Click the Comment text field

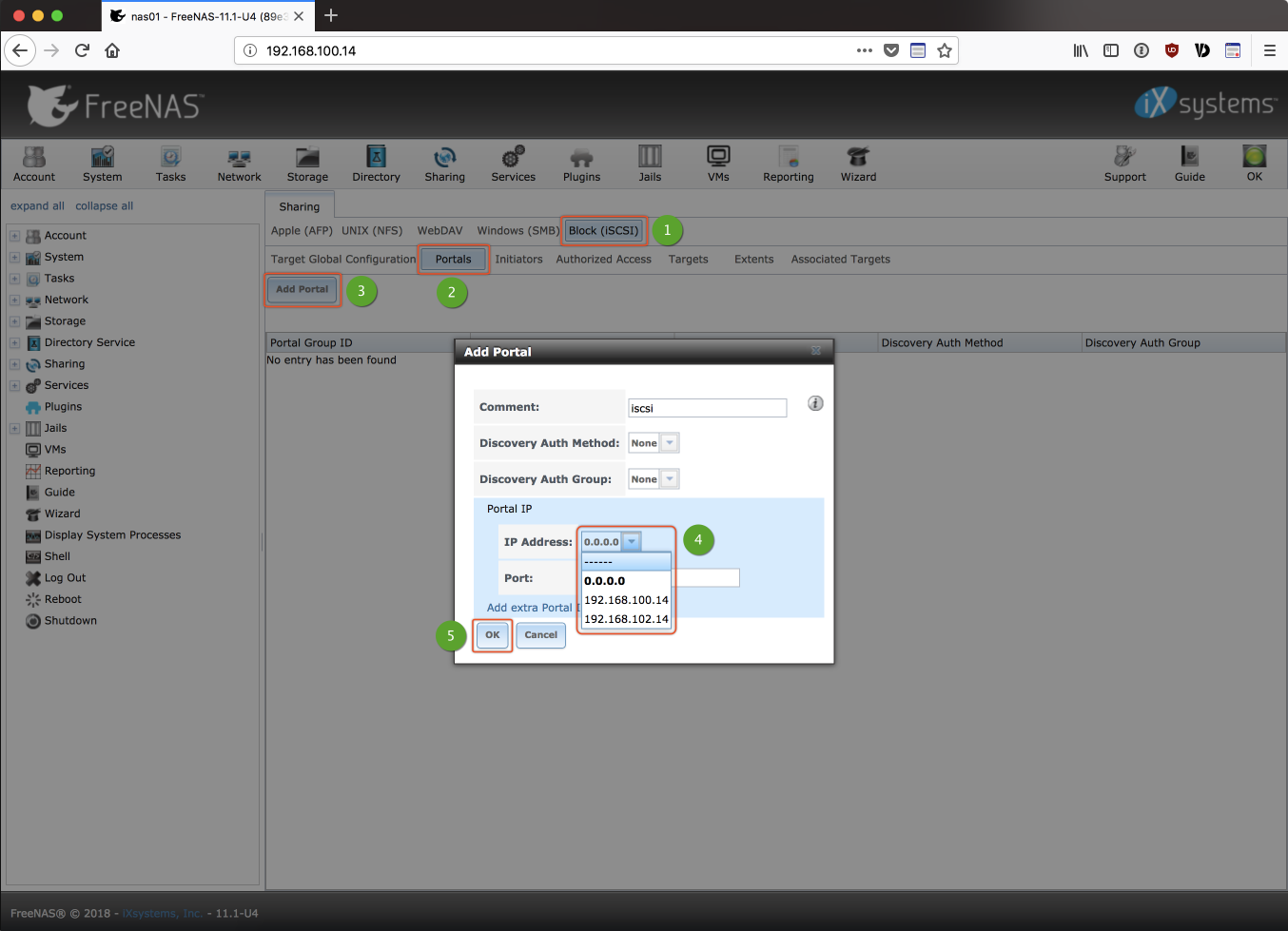[x=707, y=408]
